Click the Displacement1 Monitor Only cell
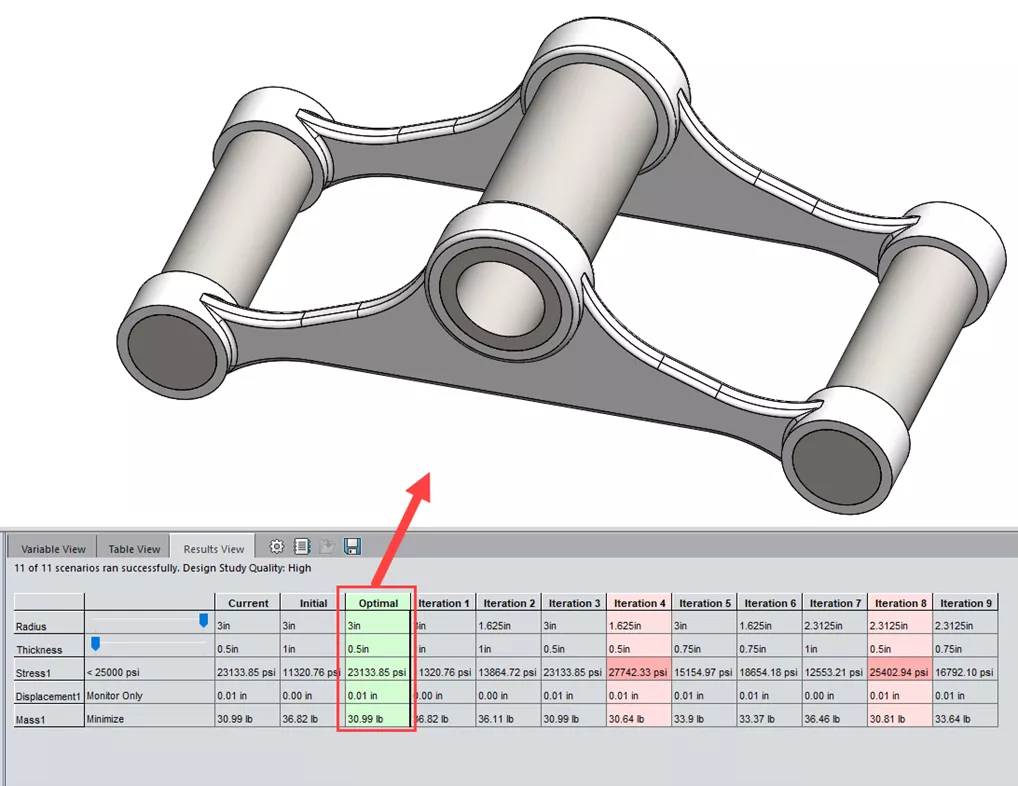Viewport: 1018px width, 786px height. pos(149,696)
